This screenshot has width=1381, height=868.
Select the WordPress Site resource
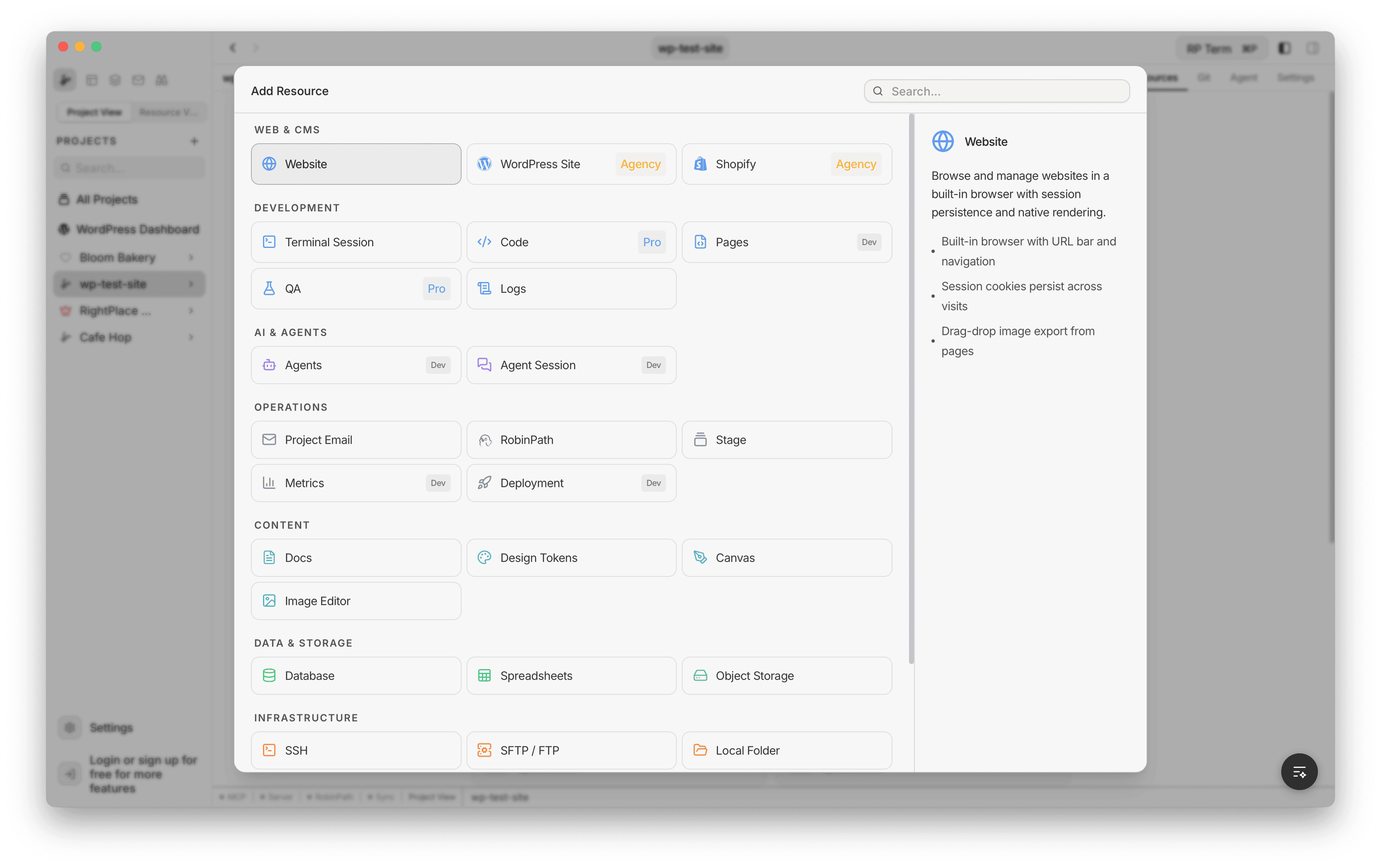click(570, 164)
